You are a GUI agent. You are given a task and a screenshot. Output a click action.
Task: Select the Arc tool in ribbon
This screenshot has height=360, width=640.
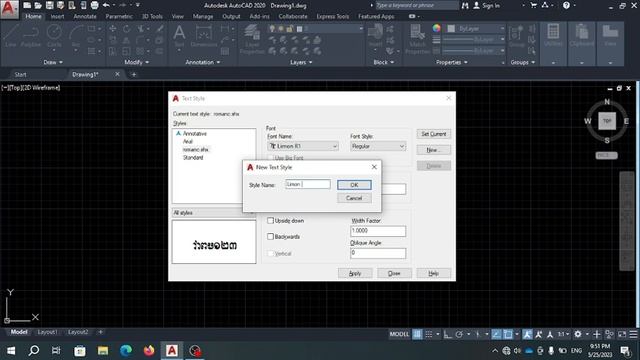pos(76,36)
